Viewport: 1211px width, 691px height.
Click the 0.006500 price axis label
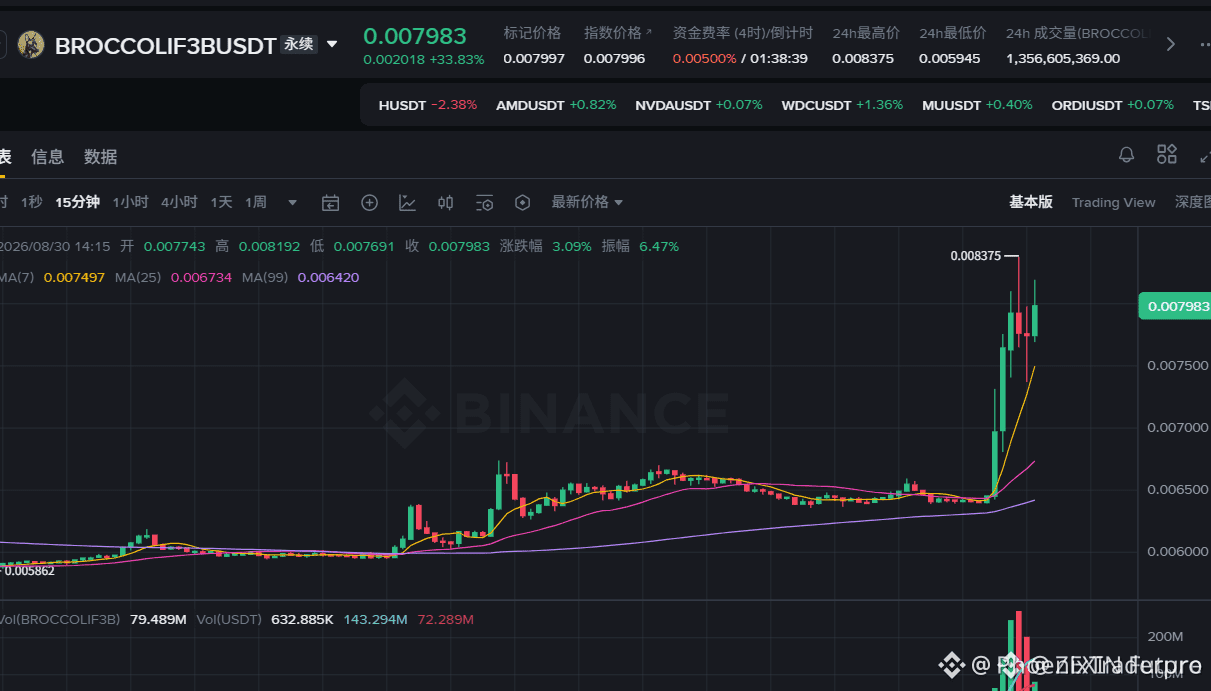(x=1178, y=490)
